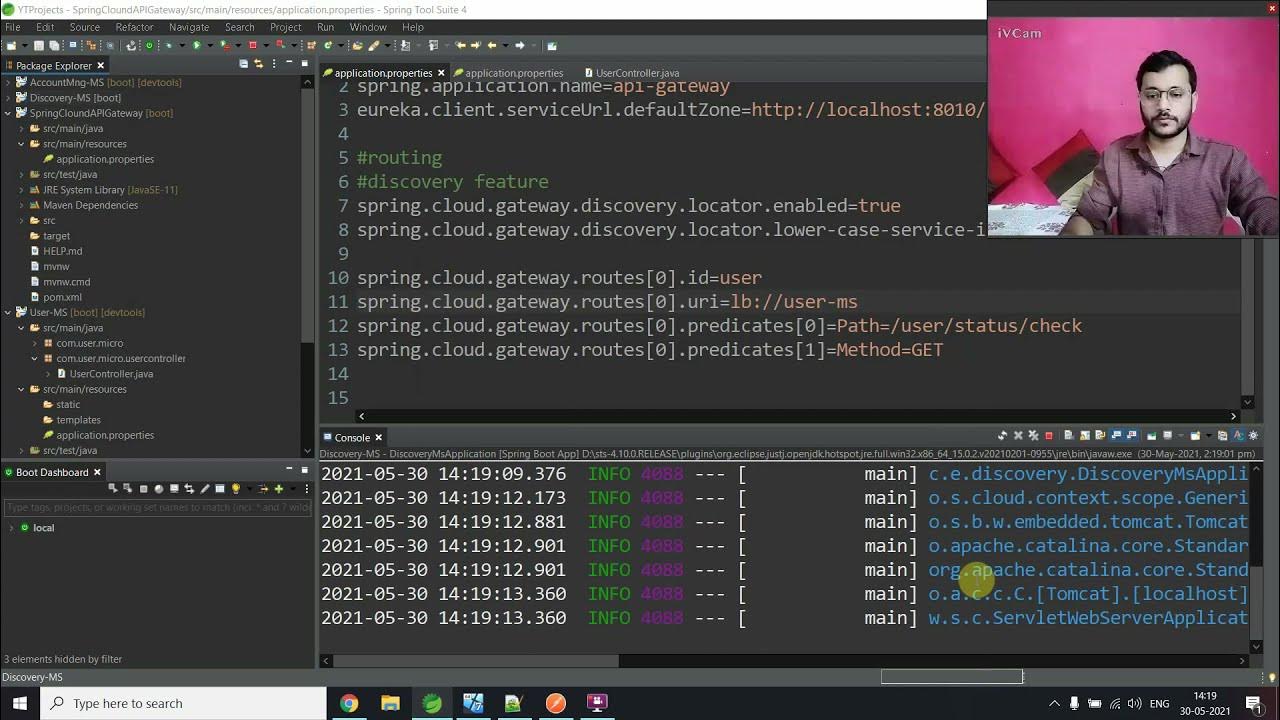This screenshot has height=720, width=1280.
Task: Toggle Word Wrap in Console toolbar
Action: tap(1100, 436)
